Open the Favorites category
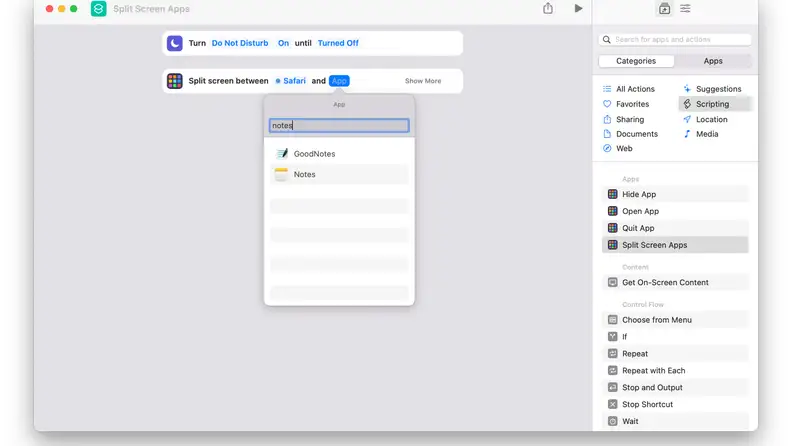 pyautogui.click(x=626, y=104)
